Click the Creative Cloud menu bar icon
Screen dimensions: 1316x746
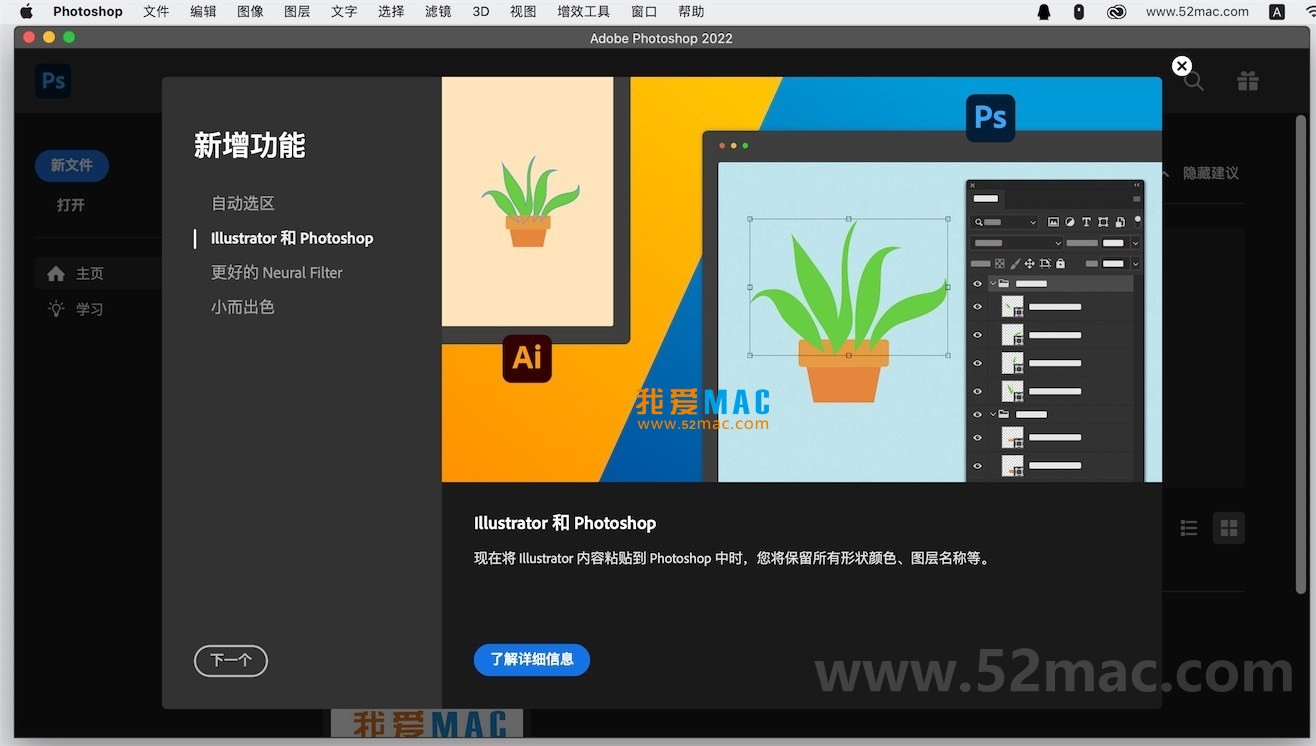1117,12
